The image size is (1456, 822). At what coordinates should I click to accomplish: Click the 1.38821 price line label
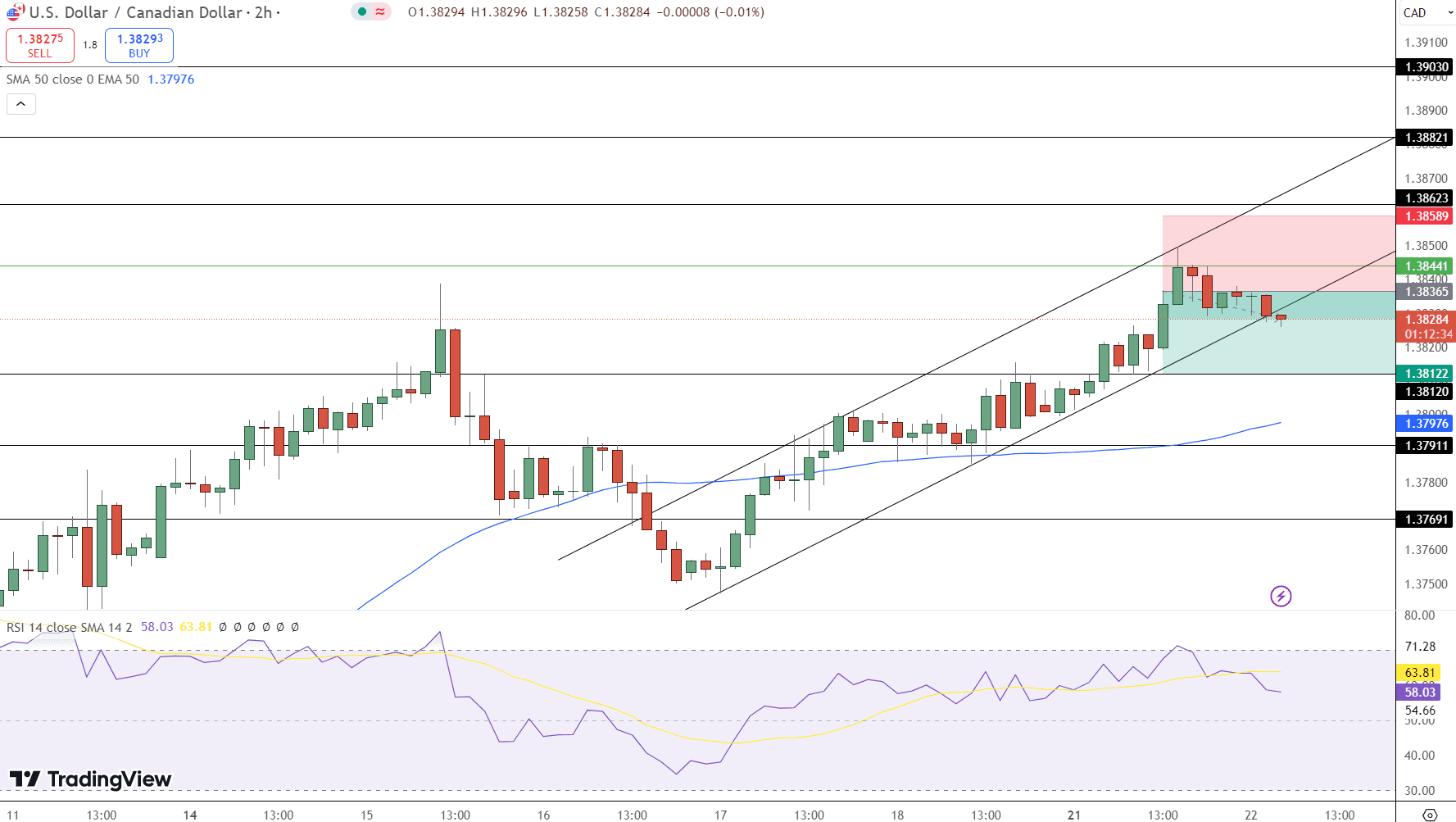(x=1426, y=138)
